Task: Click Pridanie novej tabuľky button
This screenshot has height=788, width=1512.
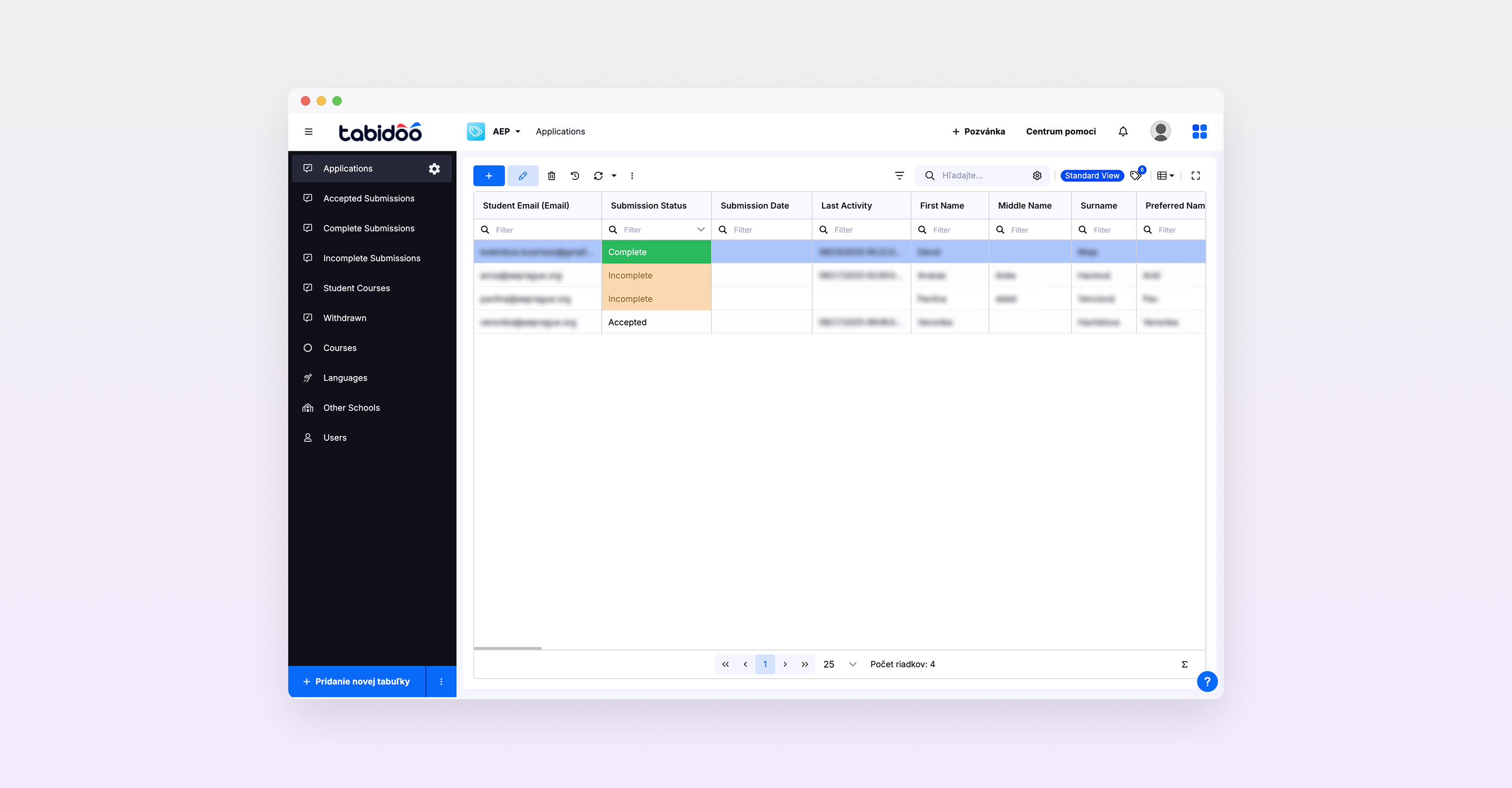Action: point(357,681)
